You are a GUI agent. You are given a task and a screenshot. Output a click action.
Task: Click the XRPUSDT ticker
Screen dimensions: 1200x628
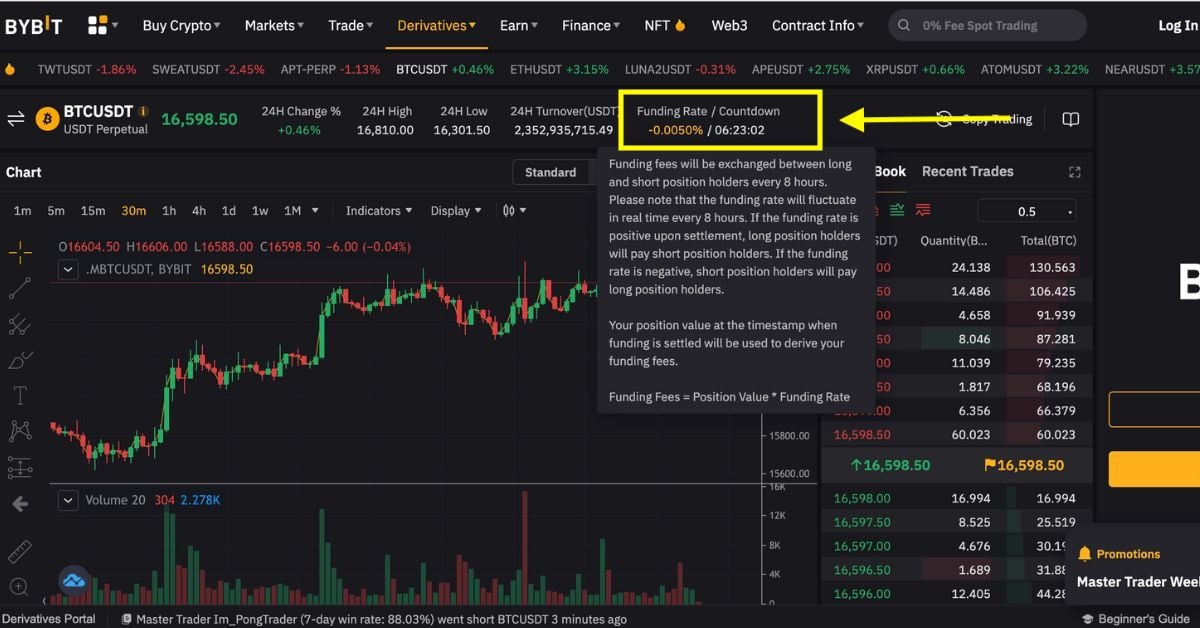(915, 69)
